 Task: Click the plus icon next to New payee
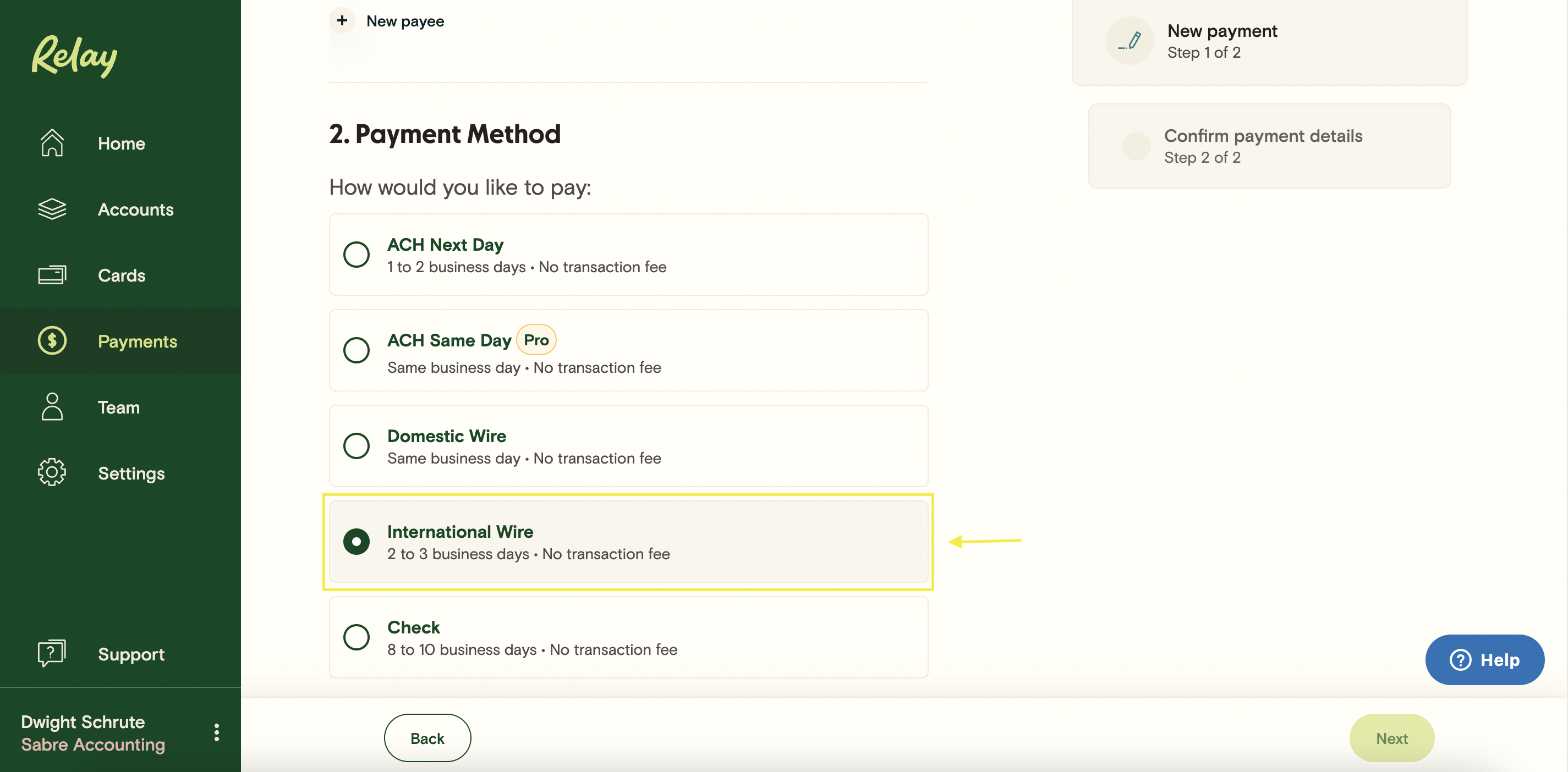[343, 20]
